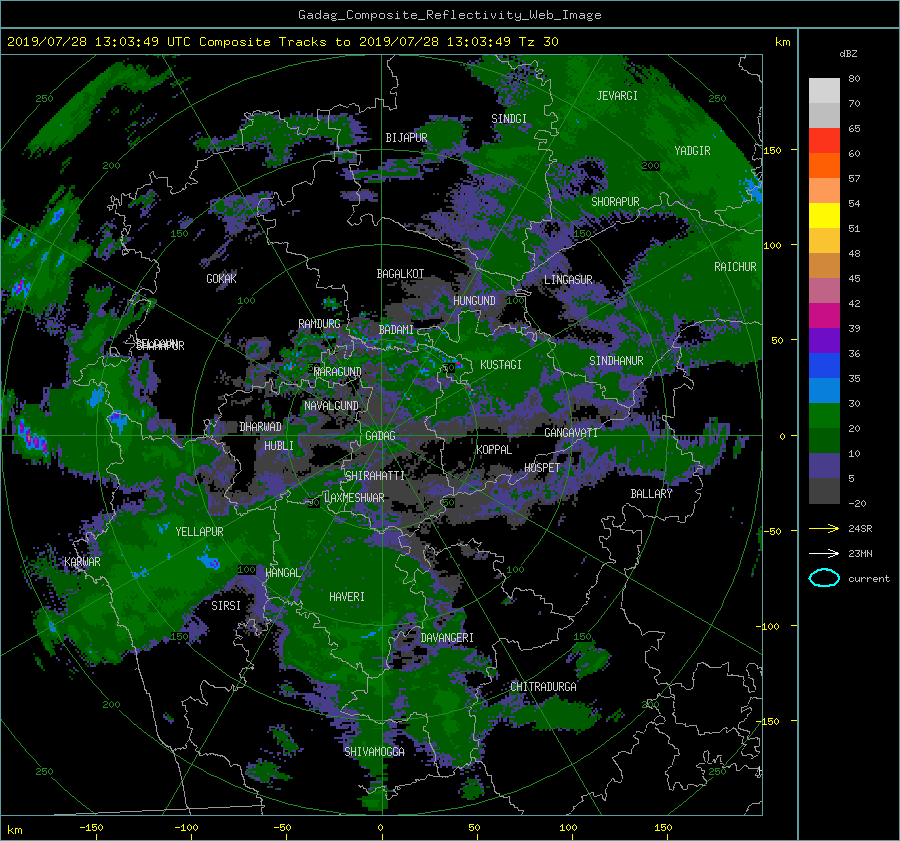Click the HAVERI city label
Viewport: 900px width, 841px height.
point(347,597)
